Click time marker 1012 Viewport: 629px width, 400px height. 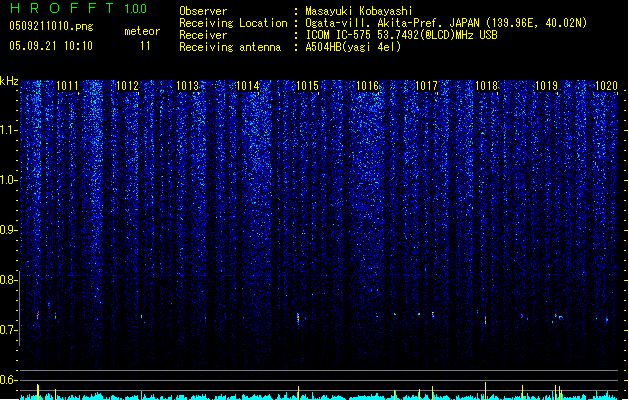pyautogui.click(x=127, y=86)
